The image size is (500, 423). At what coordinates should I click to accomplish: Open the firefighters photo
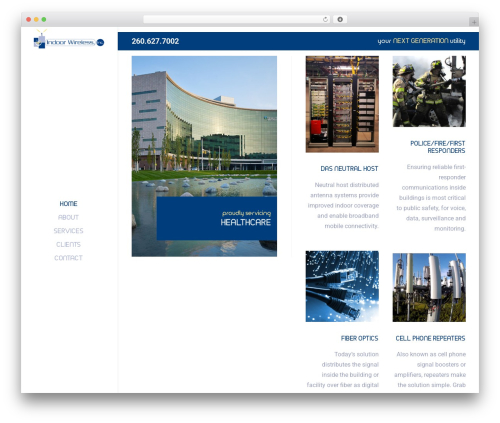pyautogui.click(x=429, y=91)
